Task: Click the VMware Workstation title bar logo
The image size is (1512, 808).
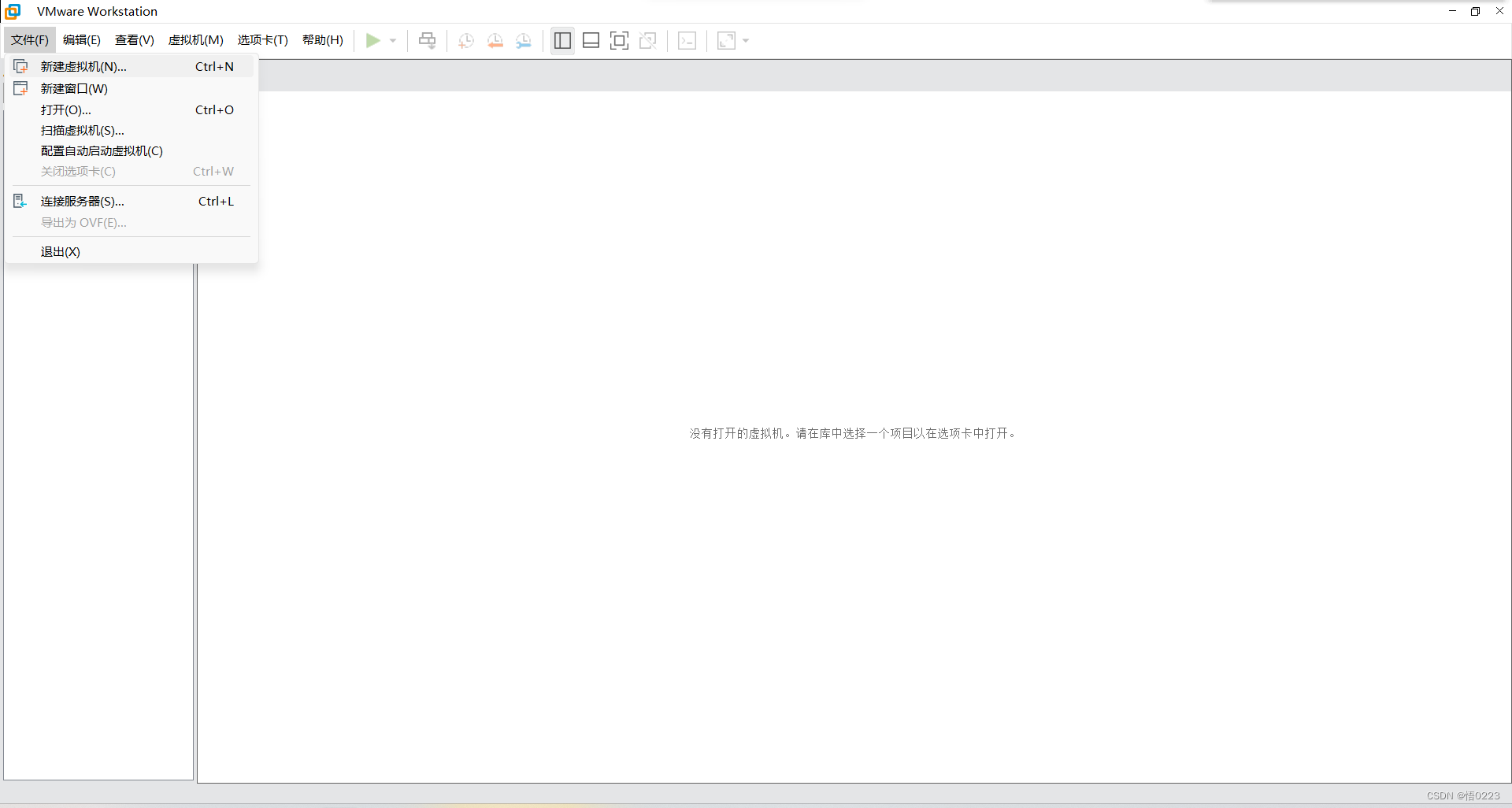Action: [x=13, y=11]
